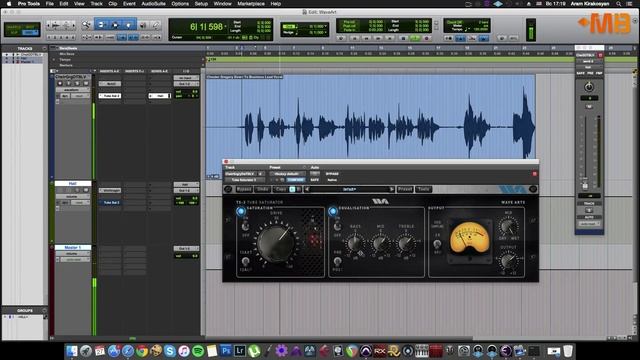Open Spotify from the dock
Viewport: 640px width, 360px height.
coord(198,351)
